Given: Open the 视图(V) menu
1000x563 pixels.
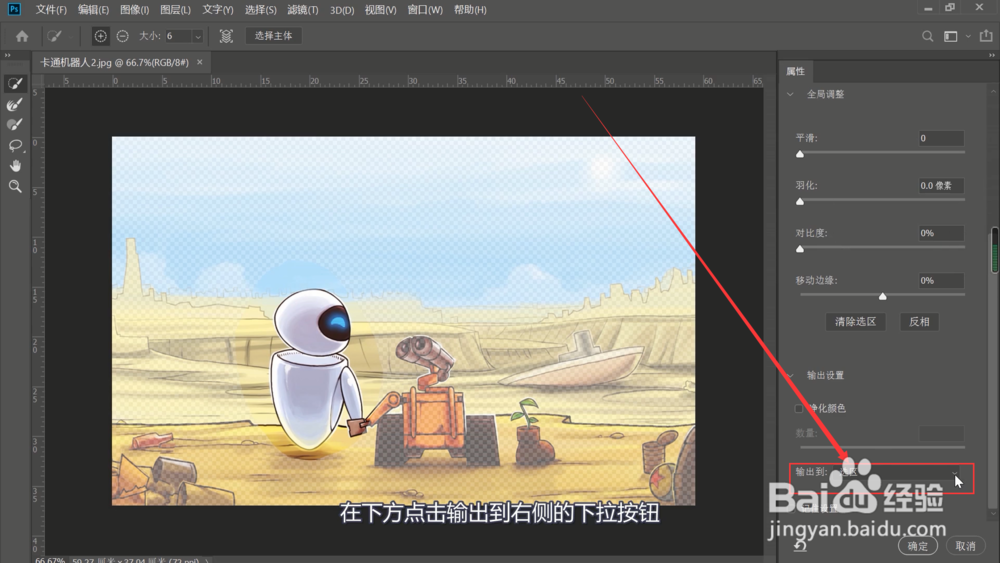Looking at the screenshot, I should [381, 10].
